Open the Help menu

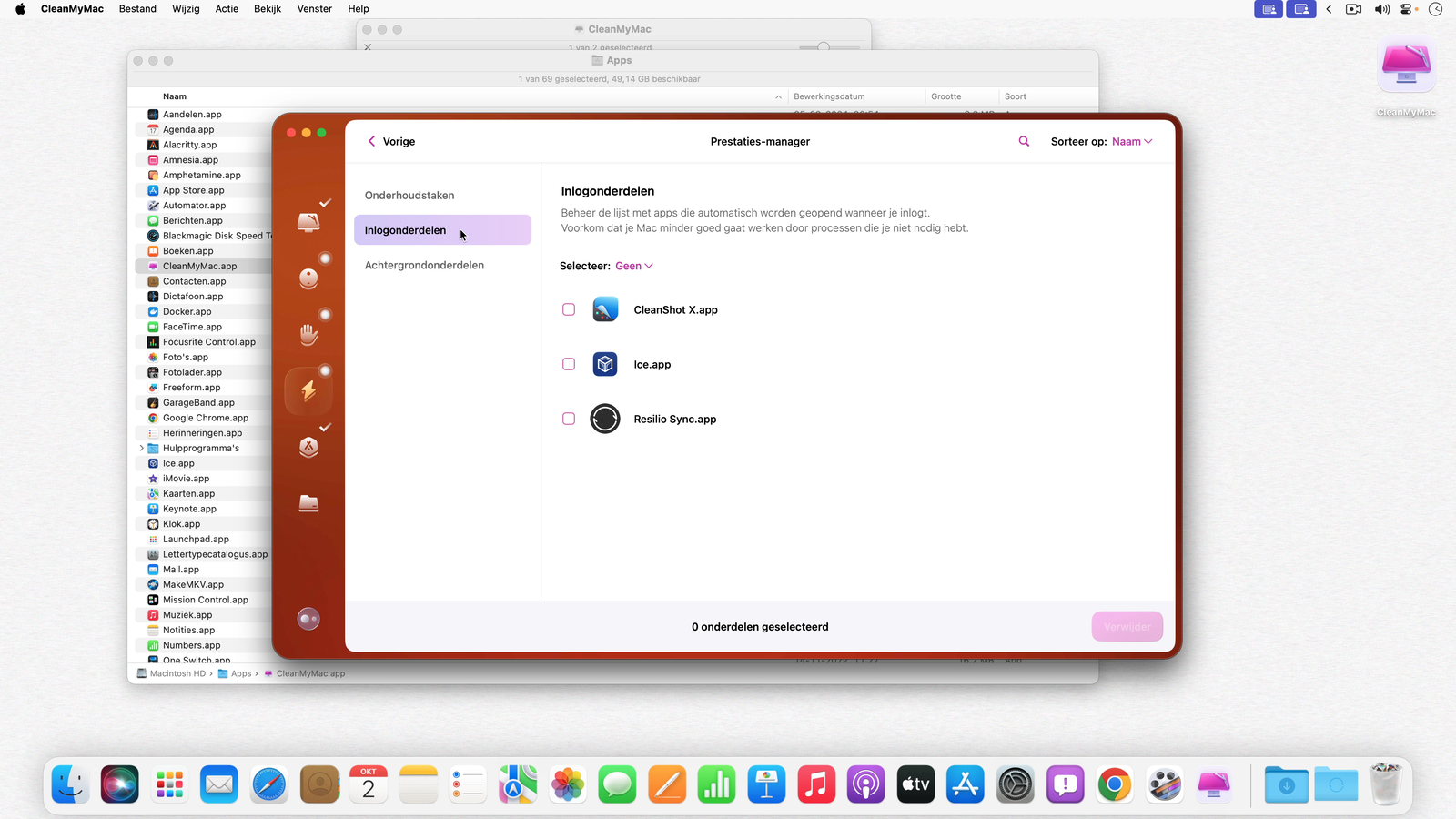pyautogui.click(x=359, y=9)
